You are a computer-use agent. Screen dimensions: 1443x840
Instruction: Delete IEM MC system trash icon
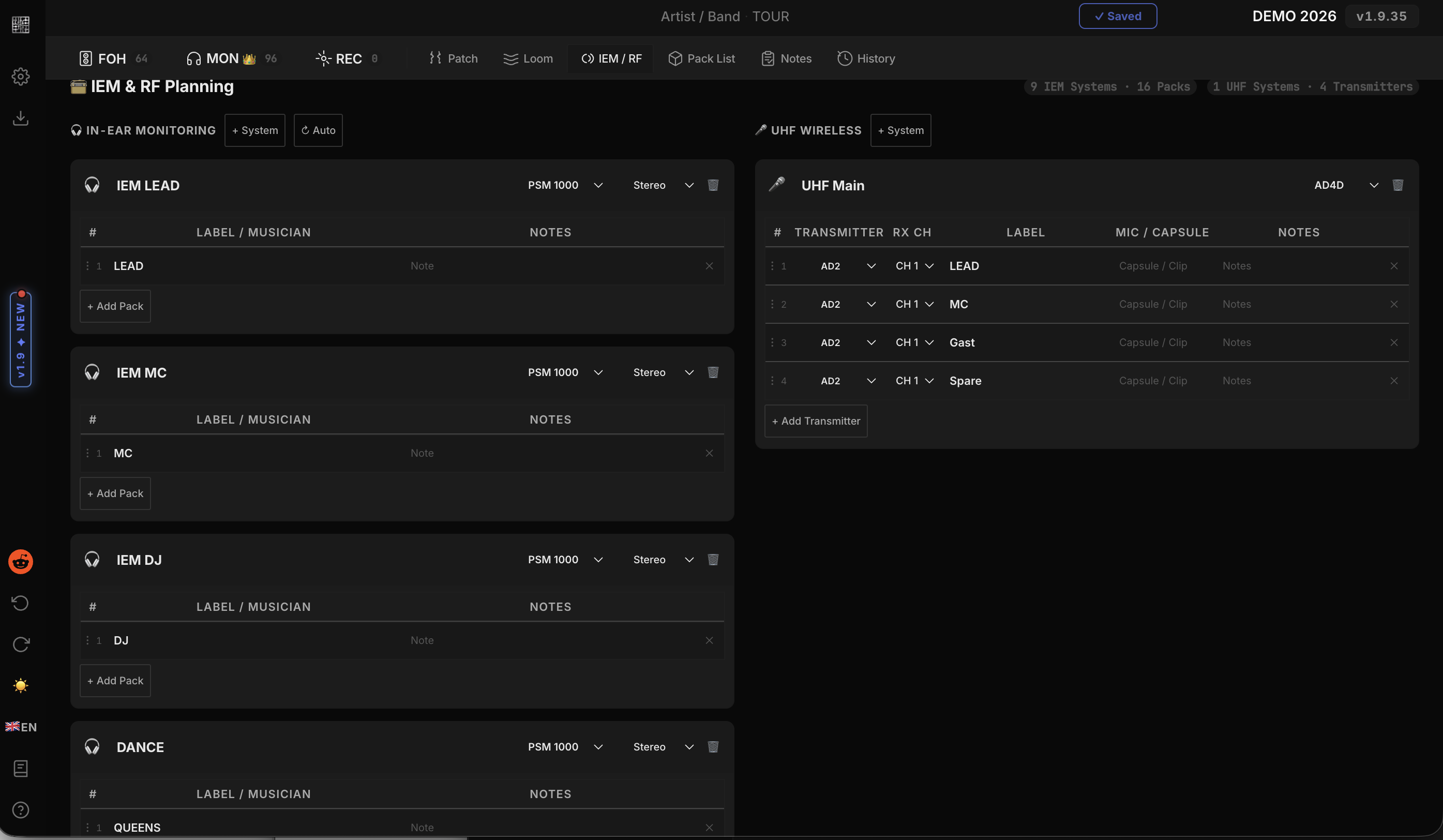click(713, 372)
